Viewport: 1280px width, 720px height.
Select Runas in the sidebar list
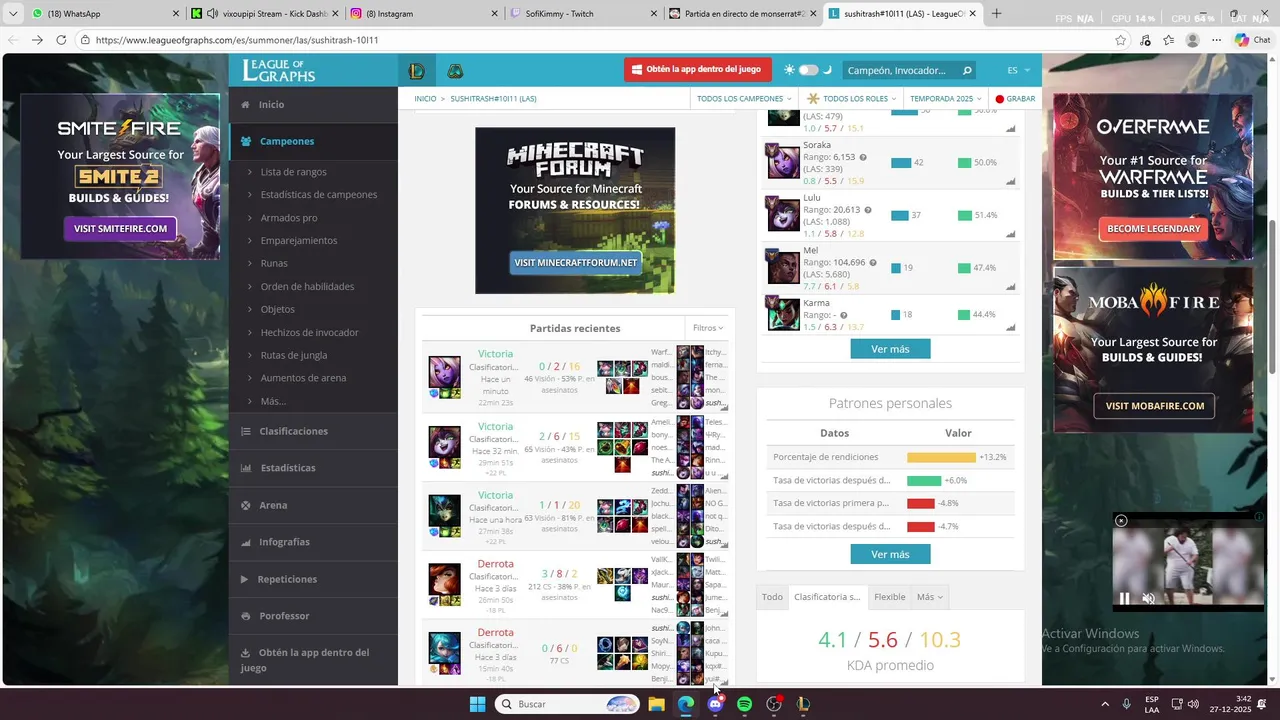click(x=274, y=264)
